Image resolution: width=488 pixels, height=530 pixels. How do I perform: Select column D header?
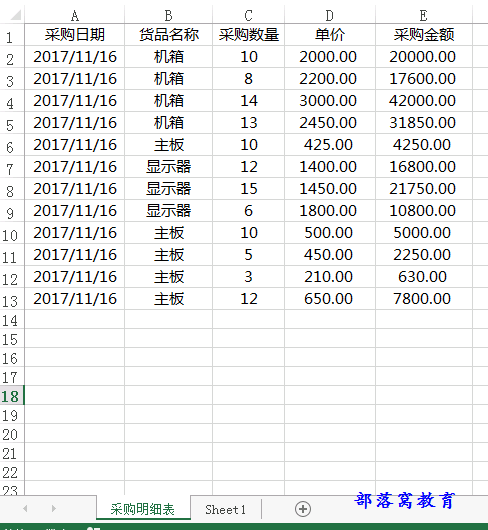pos(330,15)
